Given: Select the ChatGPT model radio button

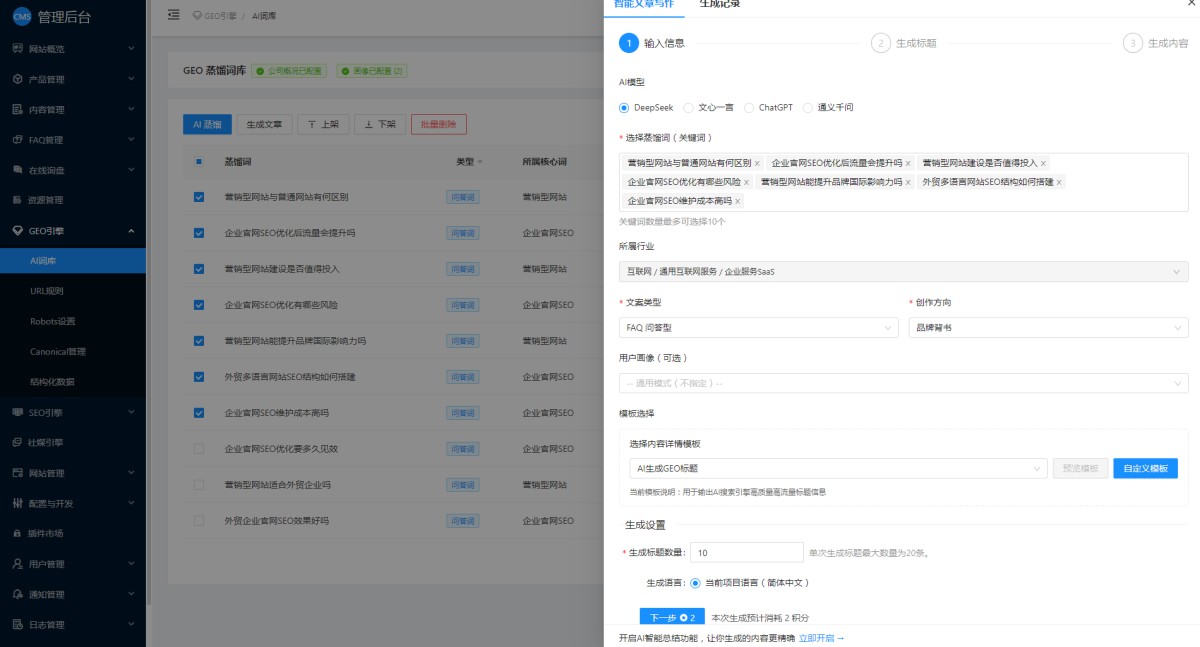Looking at the screenshot, I should tap(749, 107).
